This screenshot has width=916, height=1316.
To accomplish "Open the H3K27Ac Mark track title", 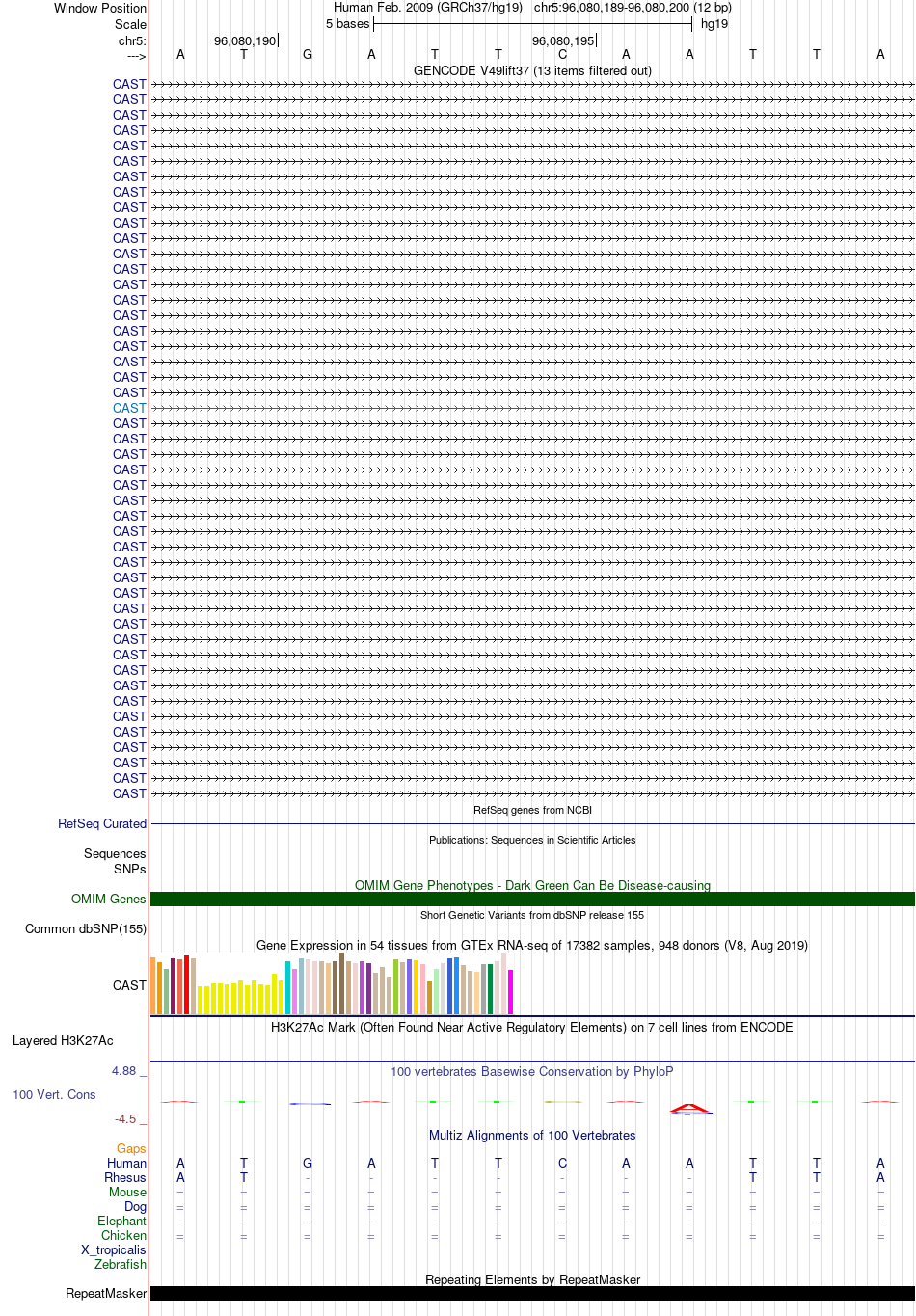I will [x=532, y=1027].
